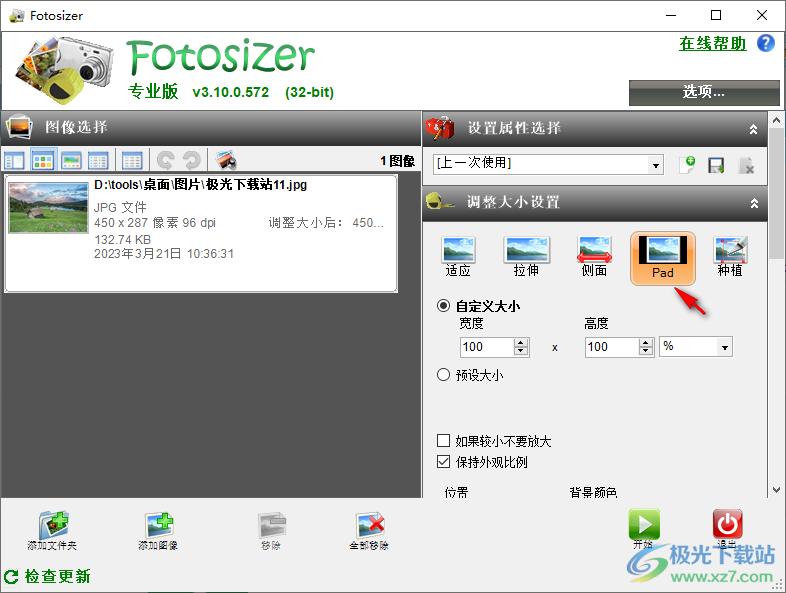The image size is (786, 593).
Task: Collapse the 调整大小设置 section
Action: click(753, 203)
